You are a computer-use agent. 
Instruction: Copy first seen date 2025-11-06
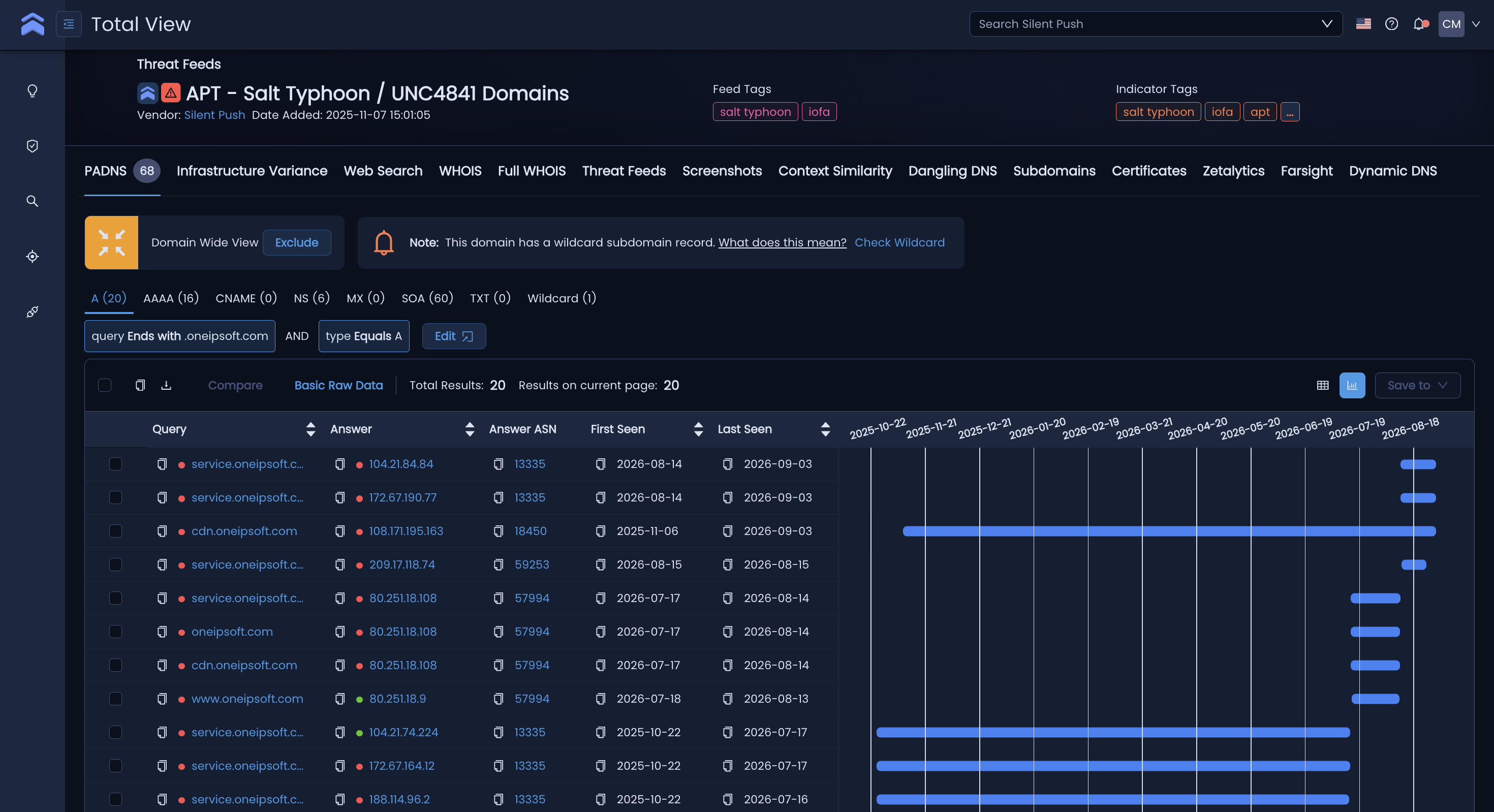pos(600,532)
